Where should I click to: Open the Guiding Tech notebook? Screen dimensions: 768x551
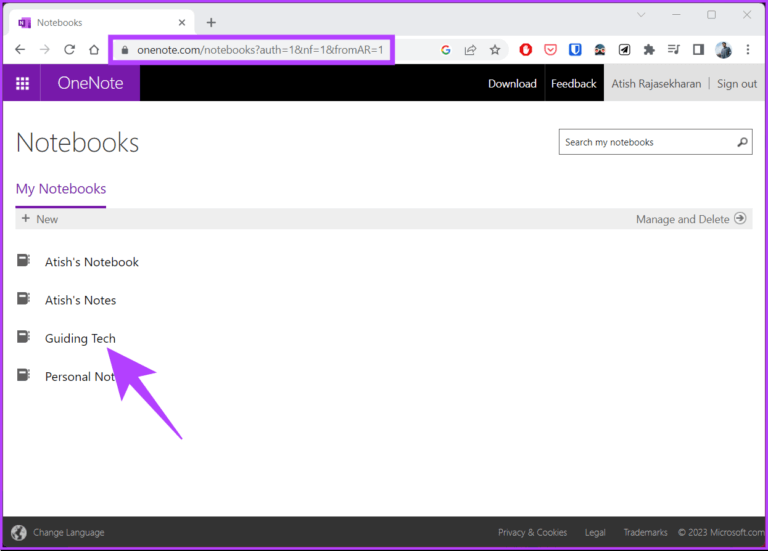click(80, 338)
